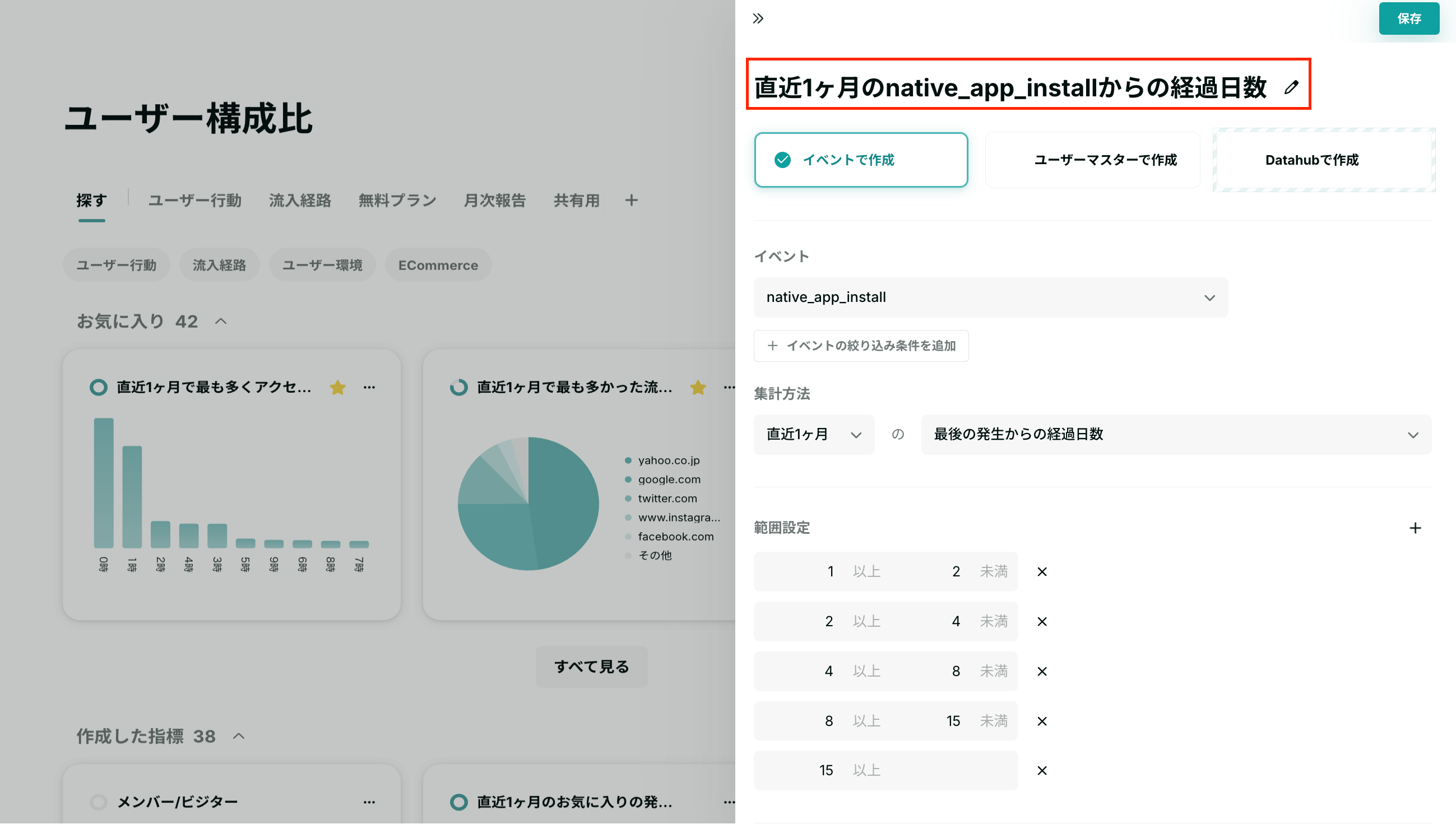Toggle star on 最も多くアクセ card
Screen dimensions: 1456x838
(x=337, y=387)
